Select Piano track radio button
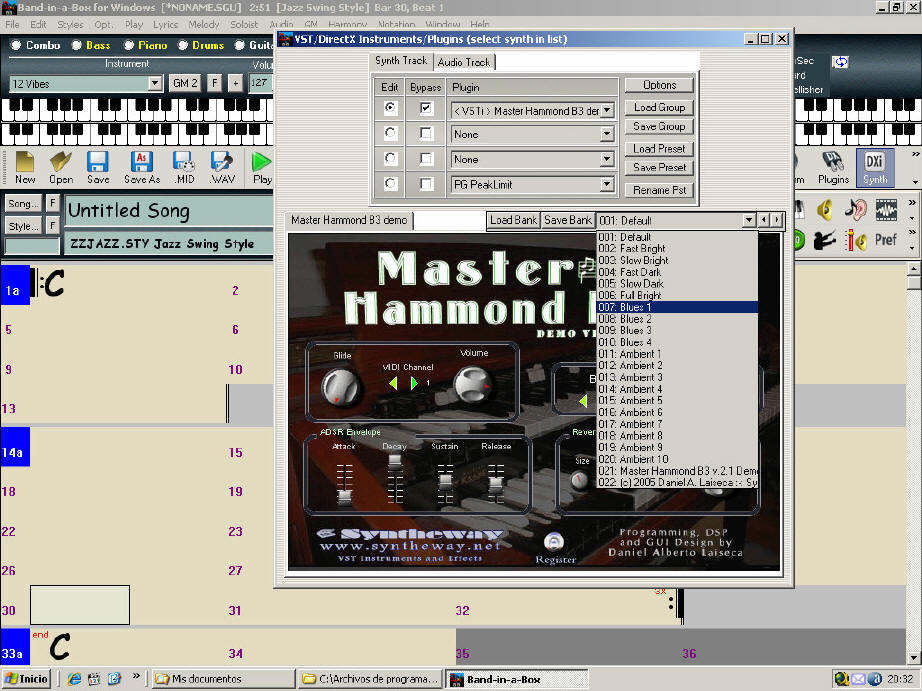The image size is (922, 691). point(129,45)
